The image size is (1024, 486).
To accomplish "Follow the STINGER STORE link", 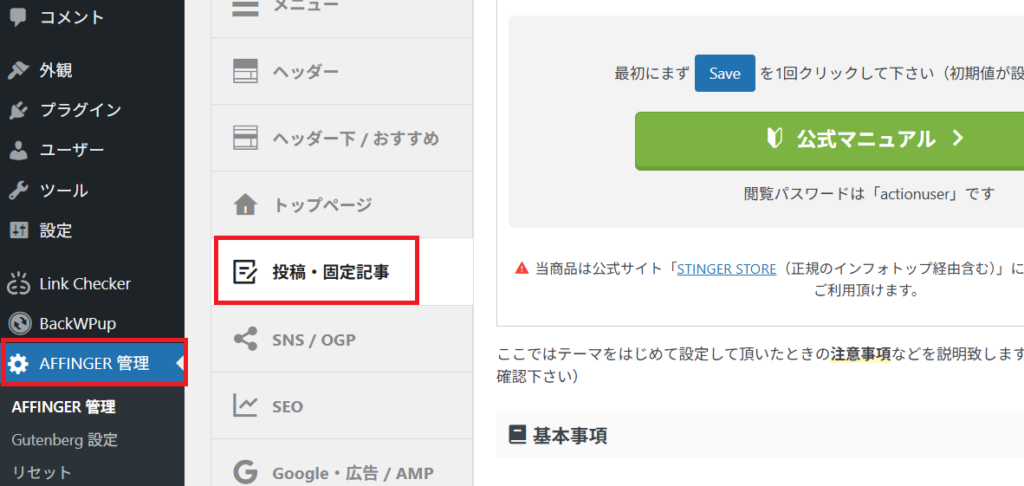I will click(726, 268).
